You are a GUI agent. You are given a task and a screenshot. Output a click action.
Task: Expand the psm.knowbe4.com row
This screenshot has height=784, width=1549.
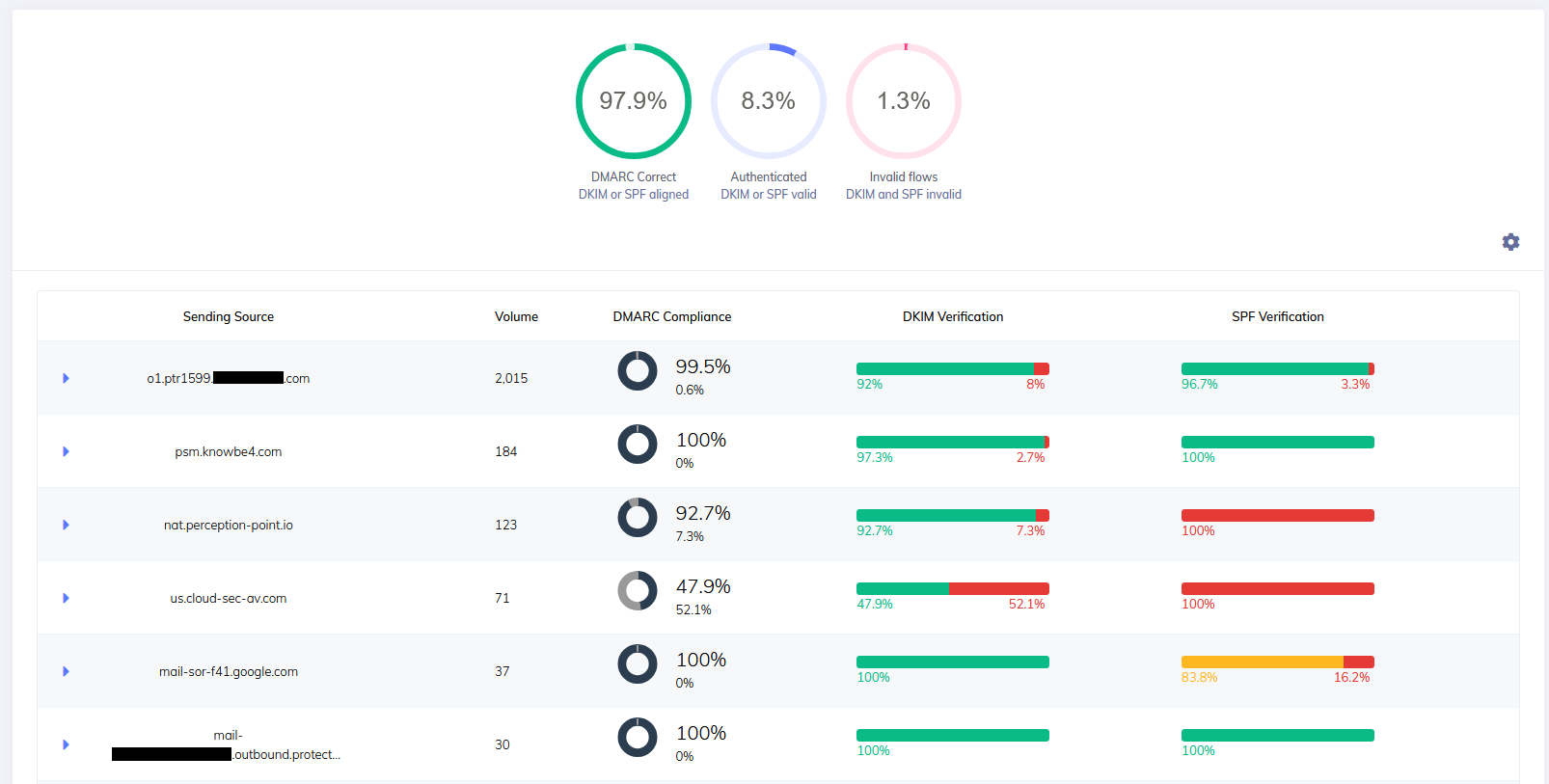click(x=66, y=451)
